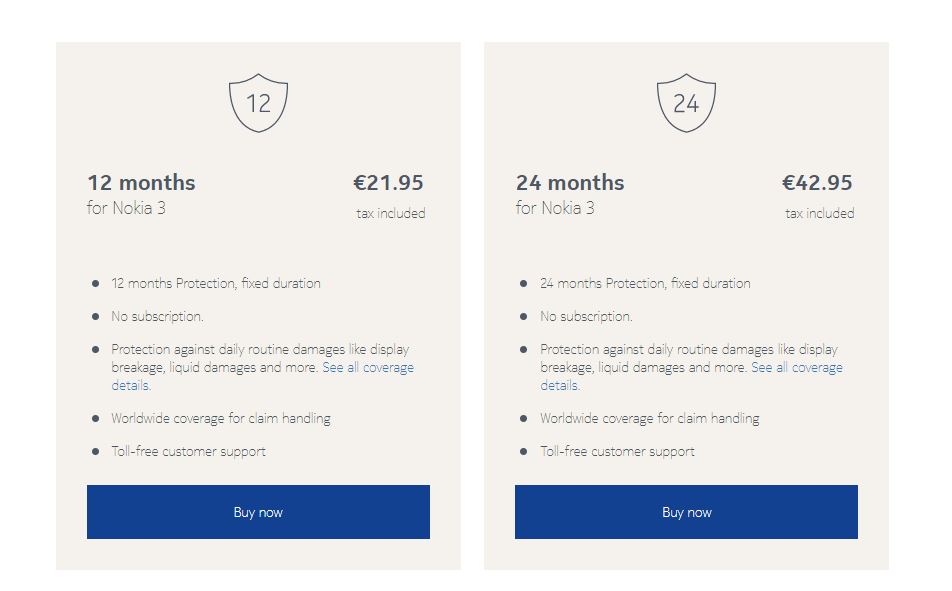
Task: Click 'for Nokia 3' under 24 months
Action: [x=555, y=208]
